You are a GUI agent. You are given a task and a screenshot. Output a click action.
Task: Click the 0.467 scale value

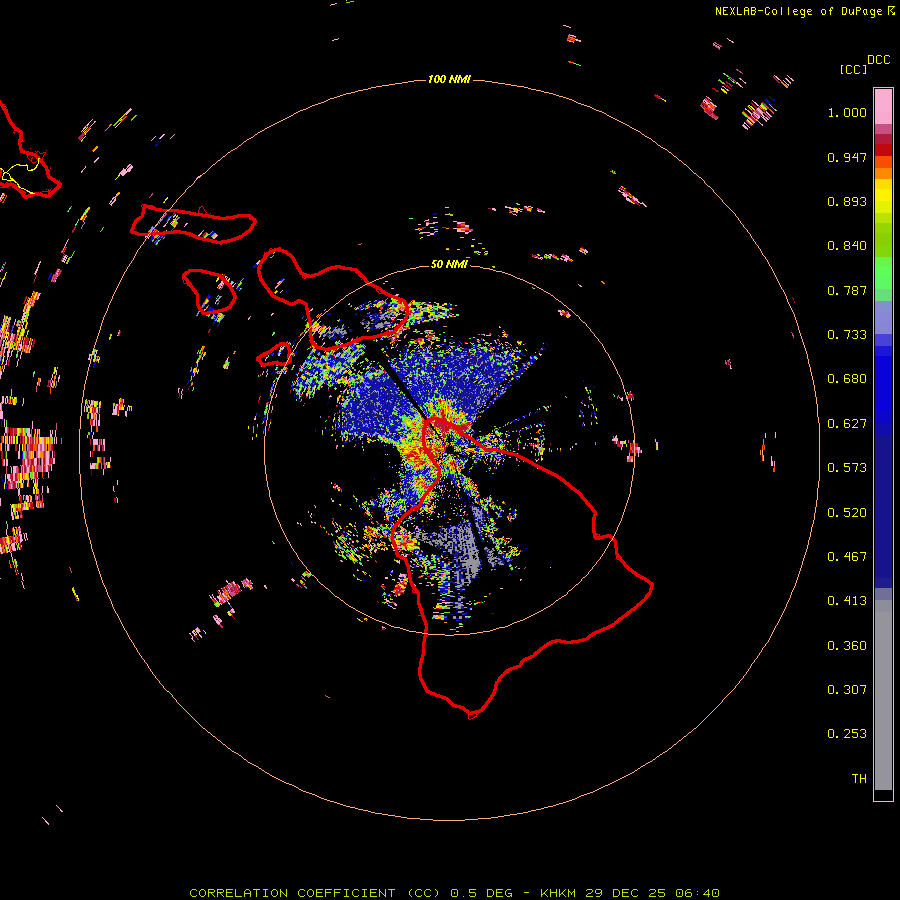click(x=847, y=557)
